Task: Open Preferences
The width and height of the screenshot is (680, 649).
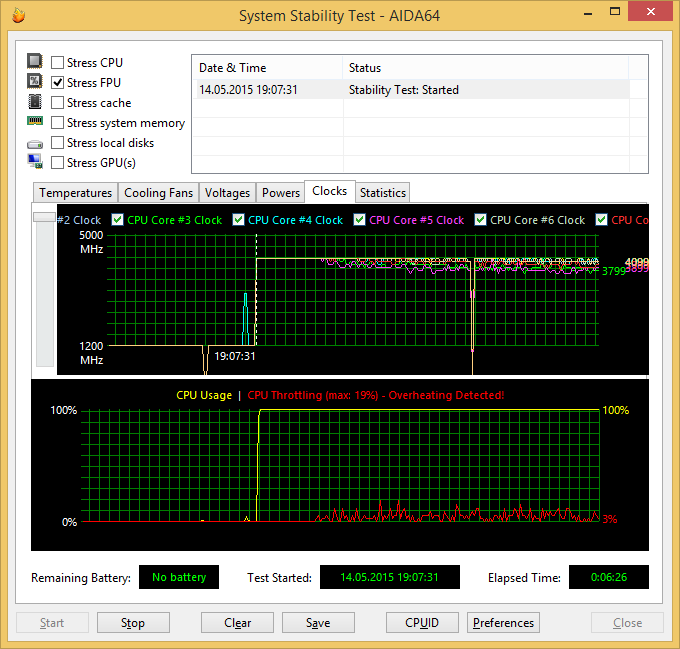Action: pyautogui.click(x=503, y=623)
